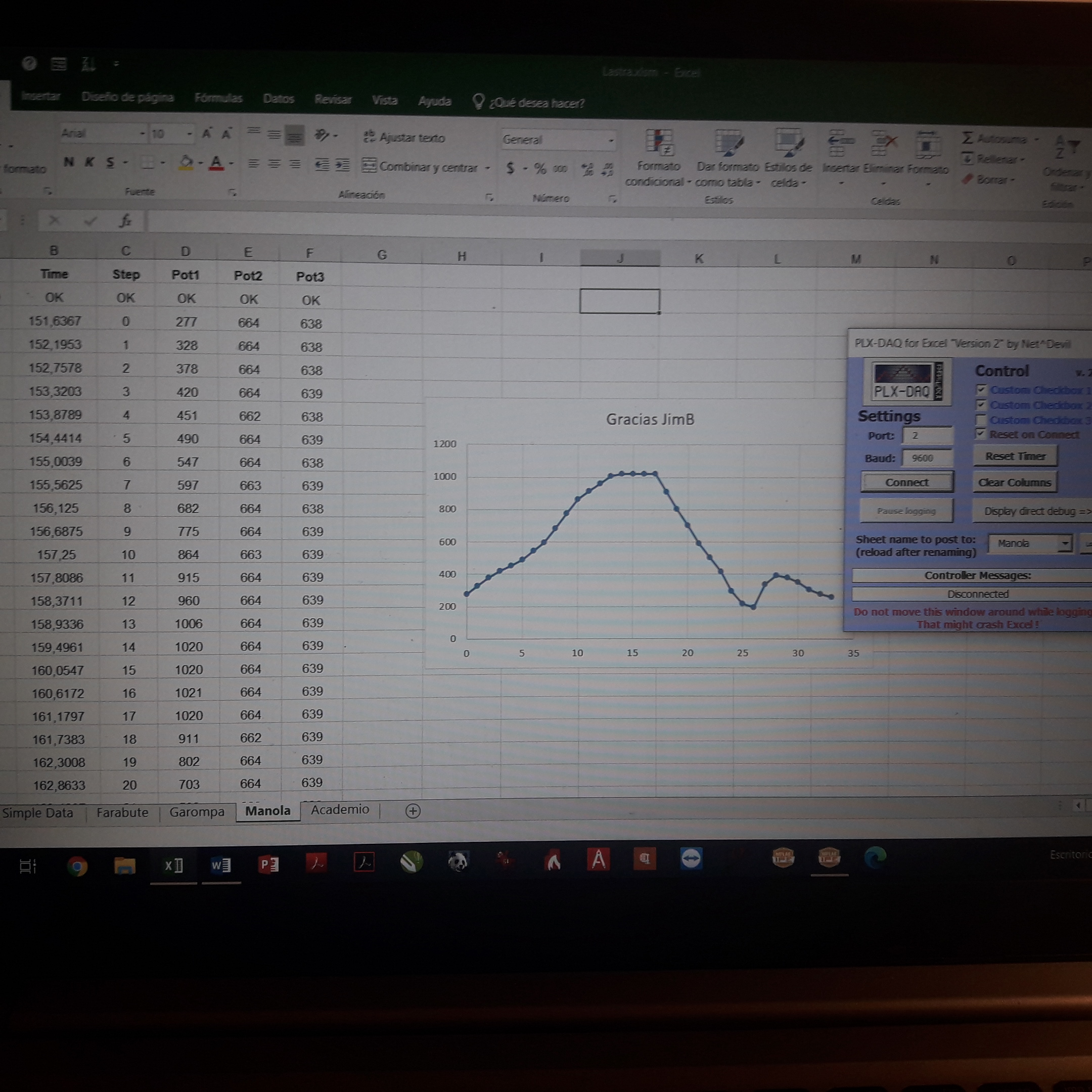Align cell text to the right
This screenshot has width=1092, height=1092.
point(294,164)
